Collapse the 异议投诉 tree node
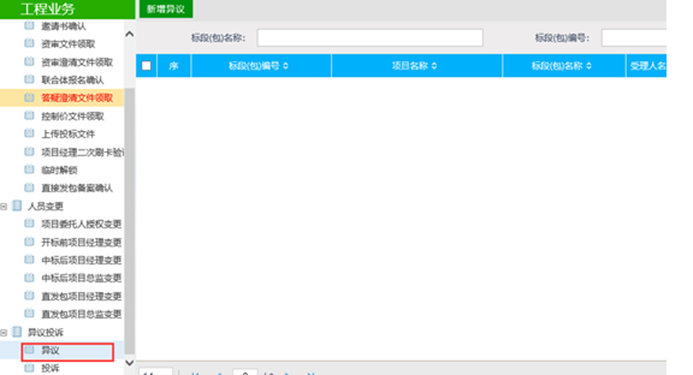The height and width of the screenshot is (375, 693). (x=4, y=333)
